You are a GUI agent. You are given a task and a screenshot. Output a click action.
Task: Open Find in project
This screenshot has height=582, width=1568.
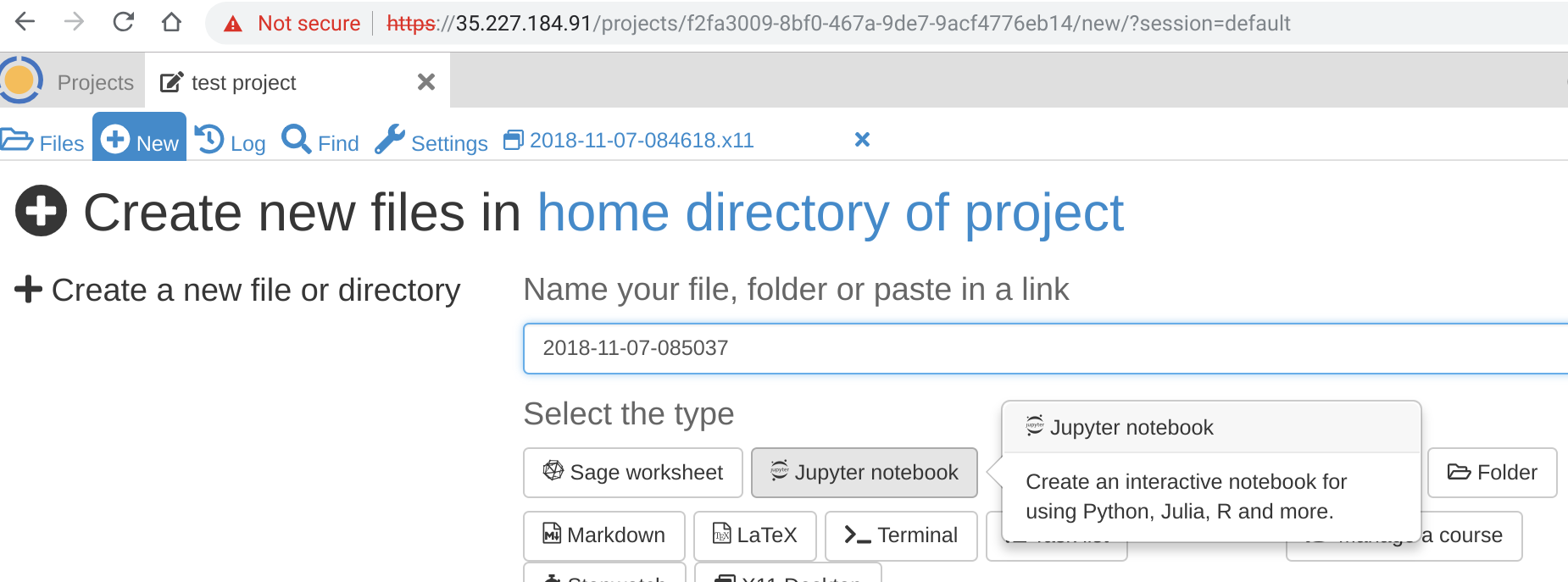320,141
